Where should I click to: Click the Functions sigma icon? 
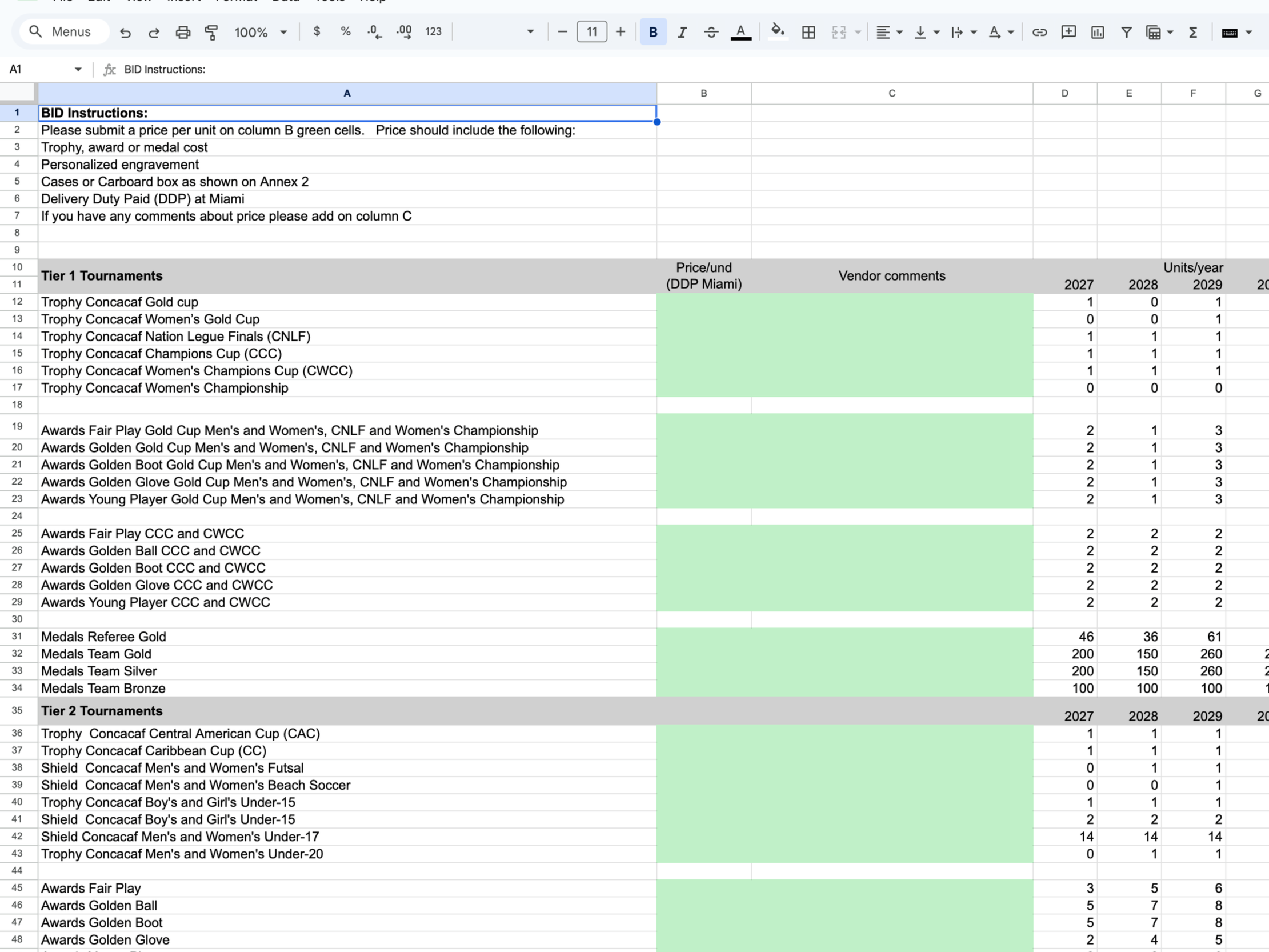click(1192, 32)
